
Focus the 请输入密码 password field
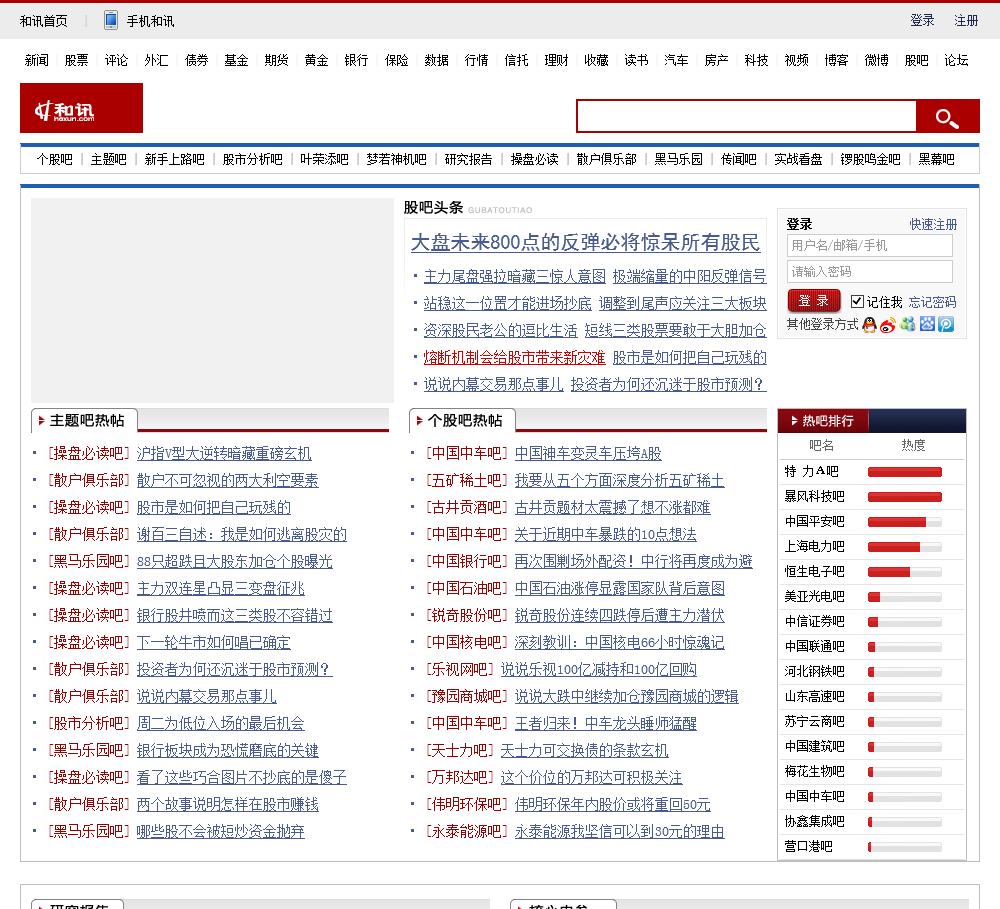click(870, 272)
